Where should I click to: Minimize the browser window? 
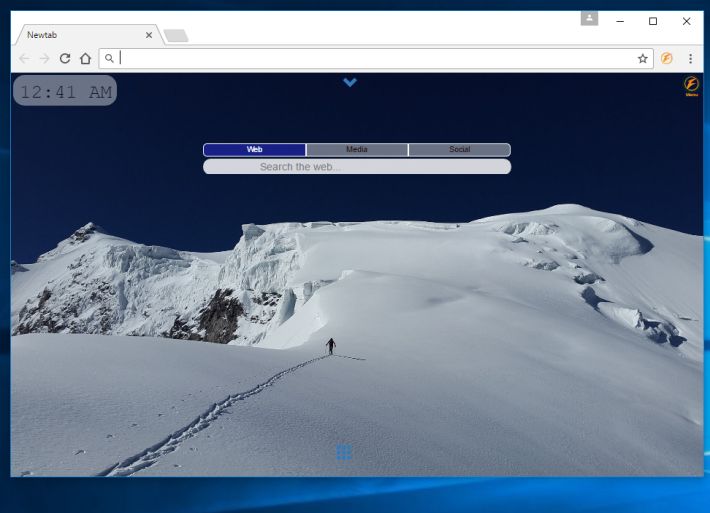[x=620, y=21]
